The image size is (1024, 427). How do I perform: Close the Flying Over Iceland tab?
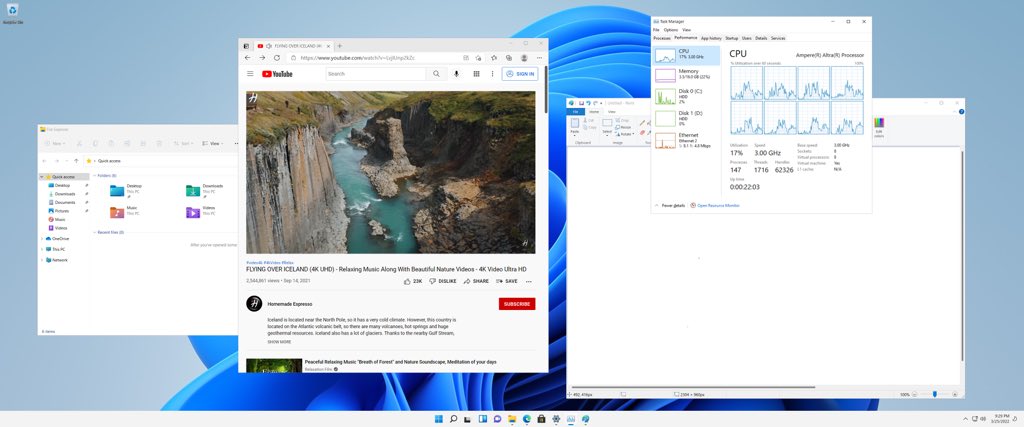(328, 46)
